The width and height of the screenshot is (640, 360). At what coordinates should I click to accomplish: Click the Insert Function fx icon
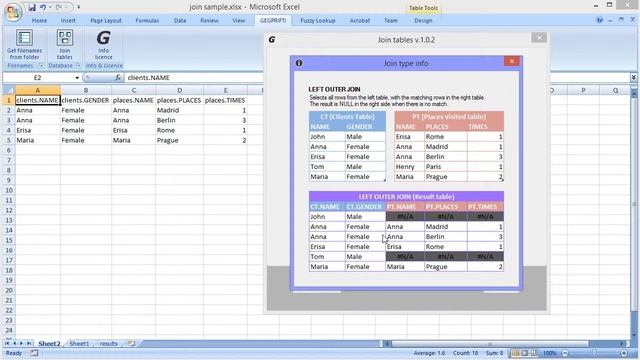(x=118, y=78)
